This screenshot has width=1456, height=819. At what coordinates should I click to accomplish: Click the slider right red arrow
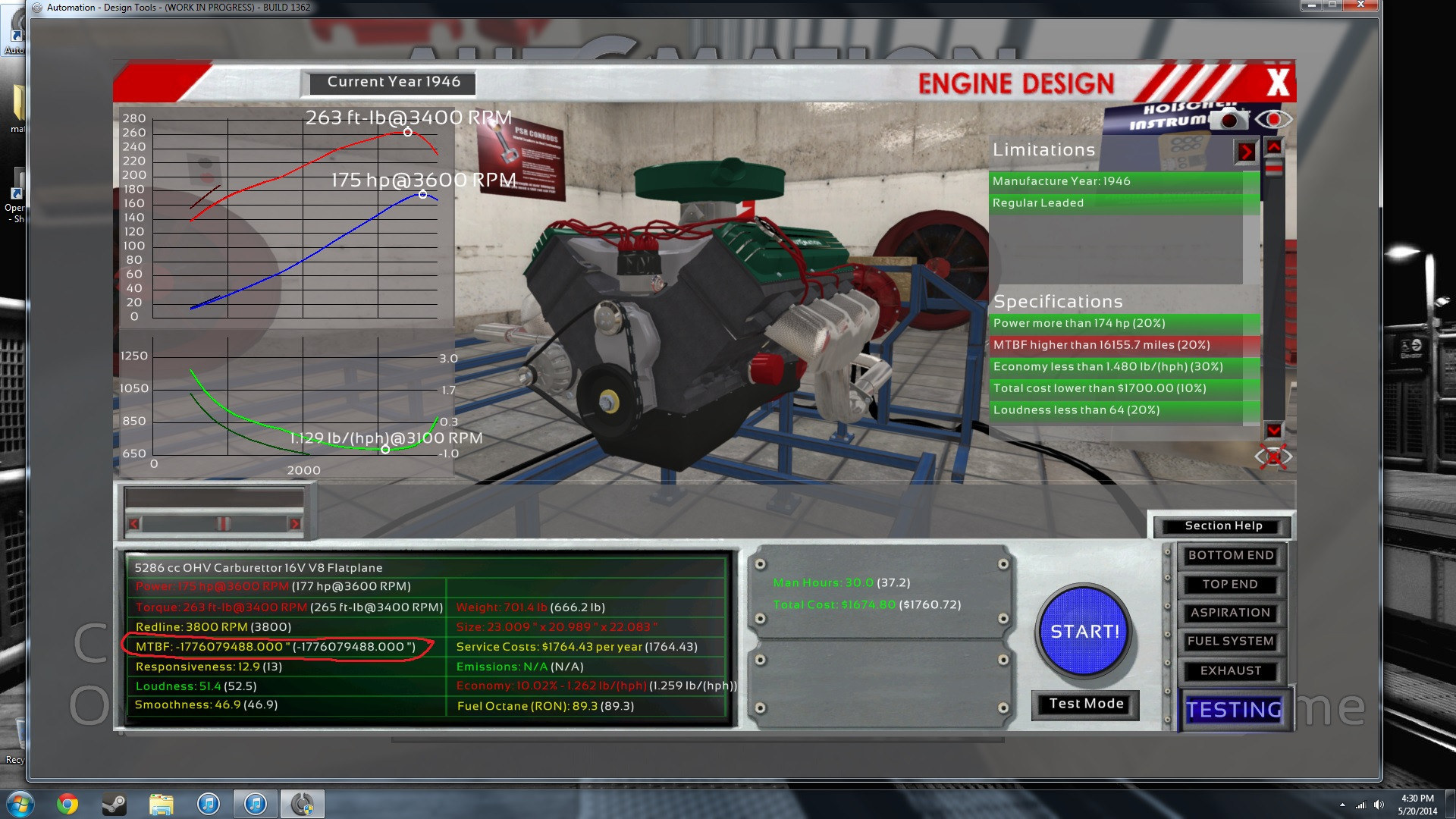coord(295,524)
